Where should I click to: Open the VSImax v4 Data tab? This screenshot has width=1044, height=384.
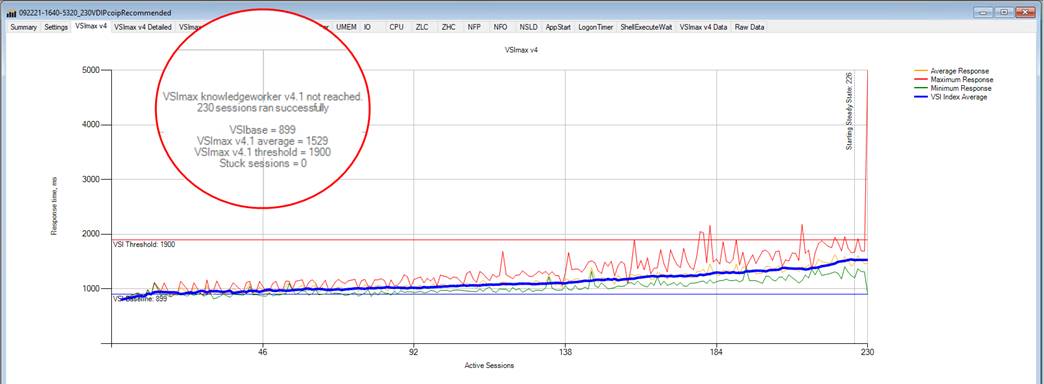703,27
